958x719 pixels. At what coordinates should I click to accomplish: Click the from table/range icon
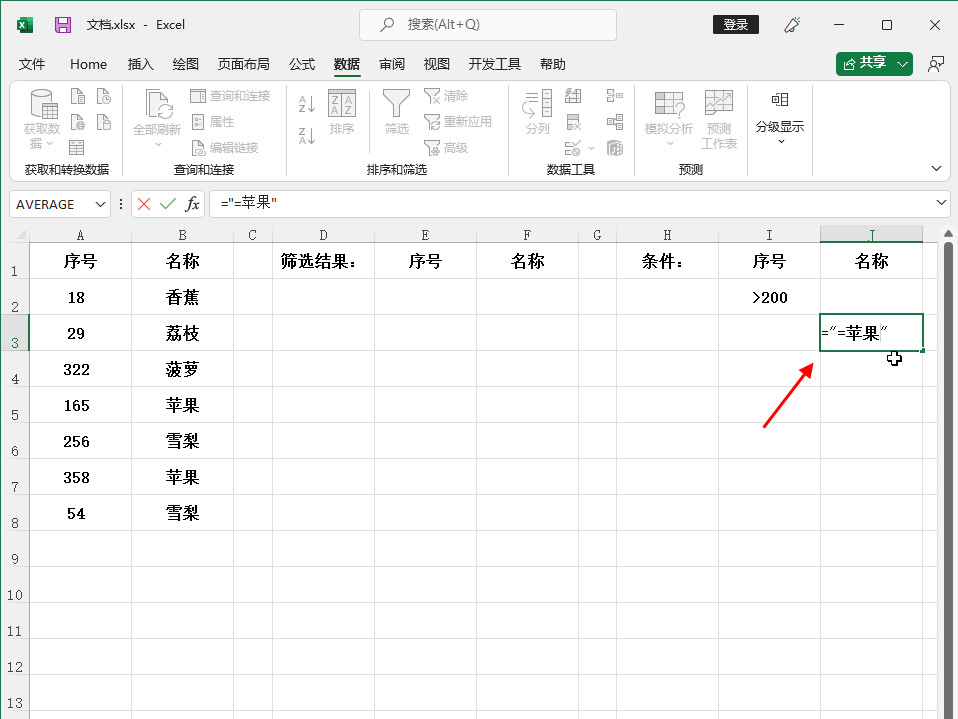tap(76, 147)
